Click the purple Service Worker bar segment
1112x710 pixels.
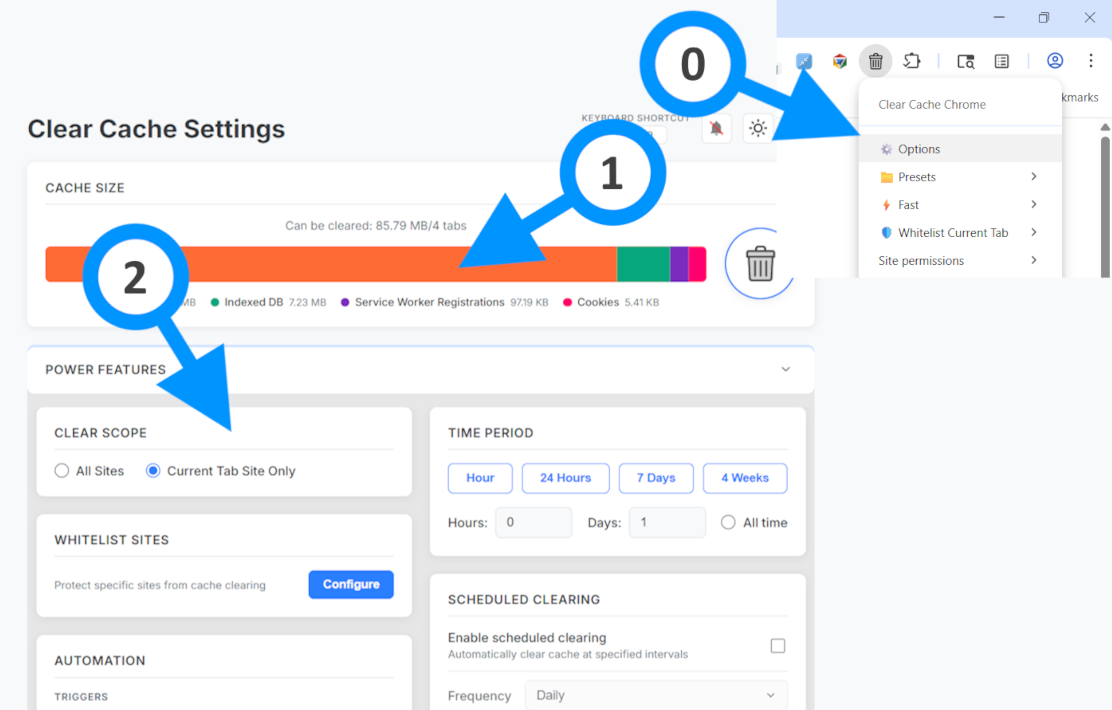(679, 264)
